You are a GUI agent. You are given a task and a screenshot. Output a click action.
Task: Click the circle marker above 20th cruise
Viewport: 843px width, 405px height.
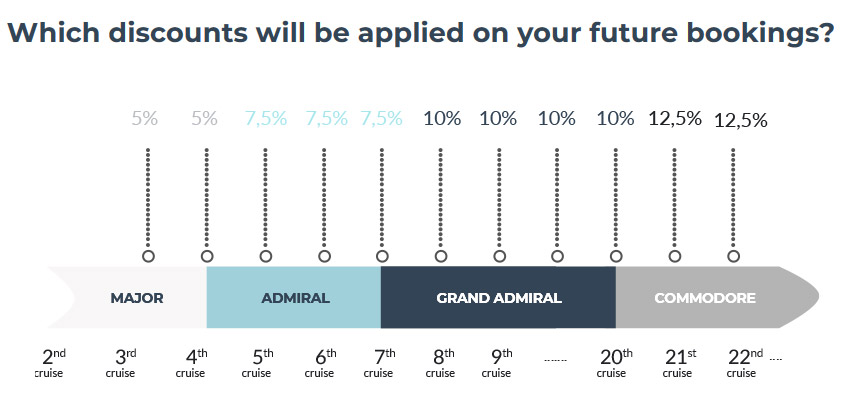[616, 256]
